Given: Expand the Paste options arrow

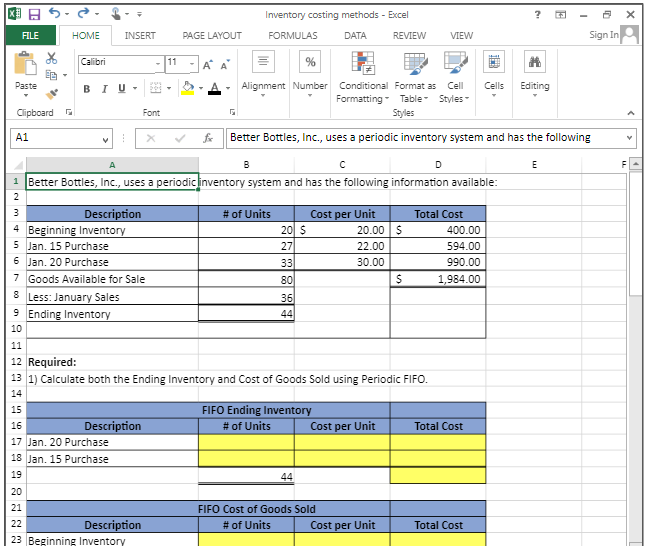Looking at the screenshot, I should click(x=26, y=96).
